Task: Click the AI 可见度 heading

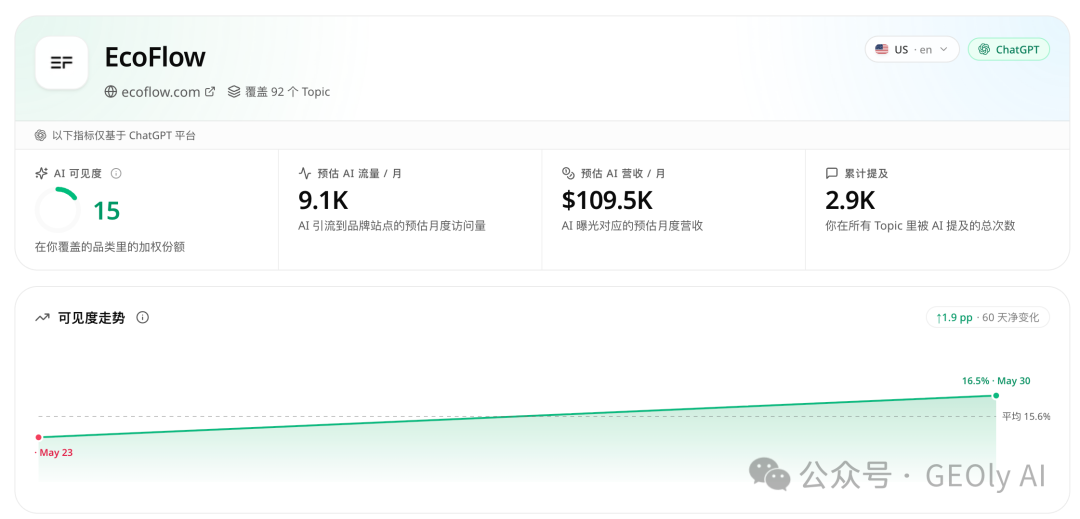Action: tap(78, 173)
